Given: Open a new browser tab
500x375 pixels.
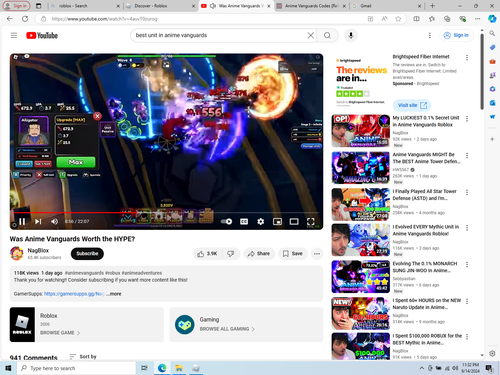Looking at the screenshot, I should pyautogui.click(x=432, y=6).
